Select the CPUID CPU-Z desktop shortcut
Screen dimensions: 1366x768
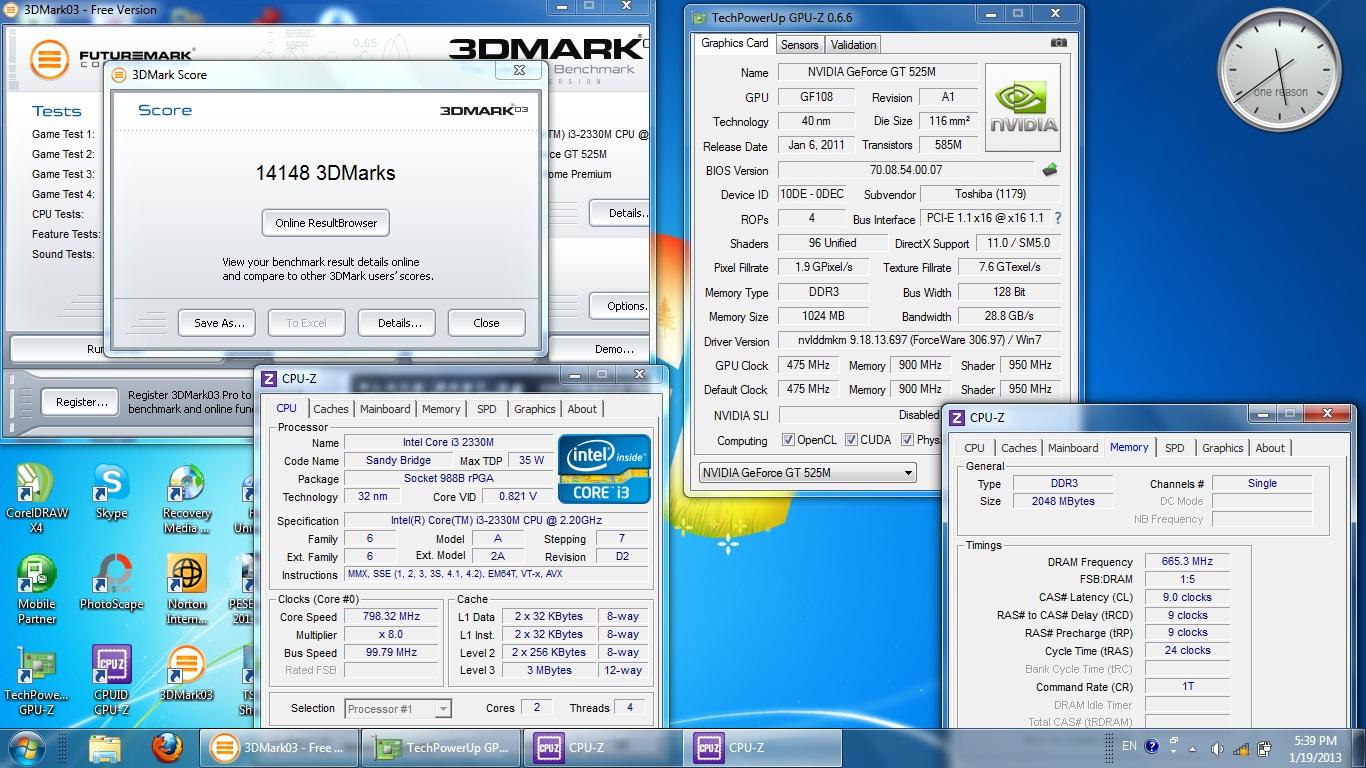click(111, 680)
